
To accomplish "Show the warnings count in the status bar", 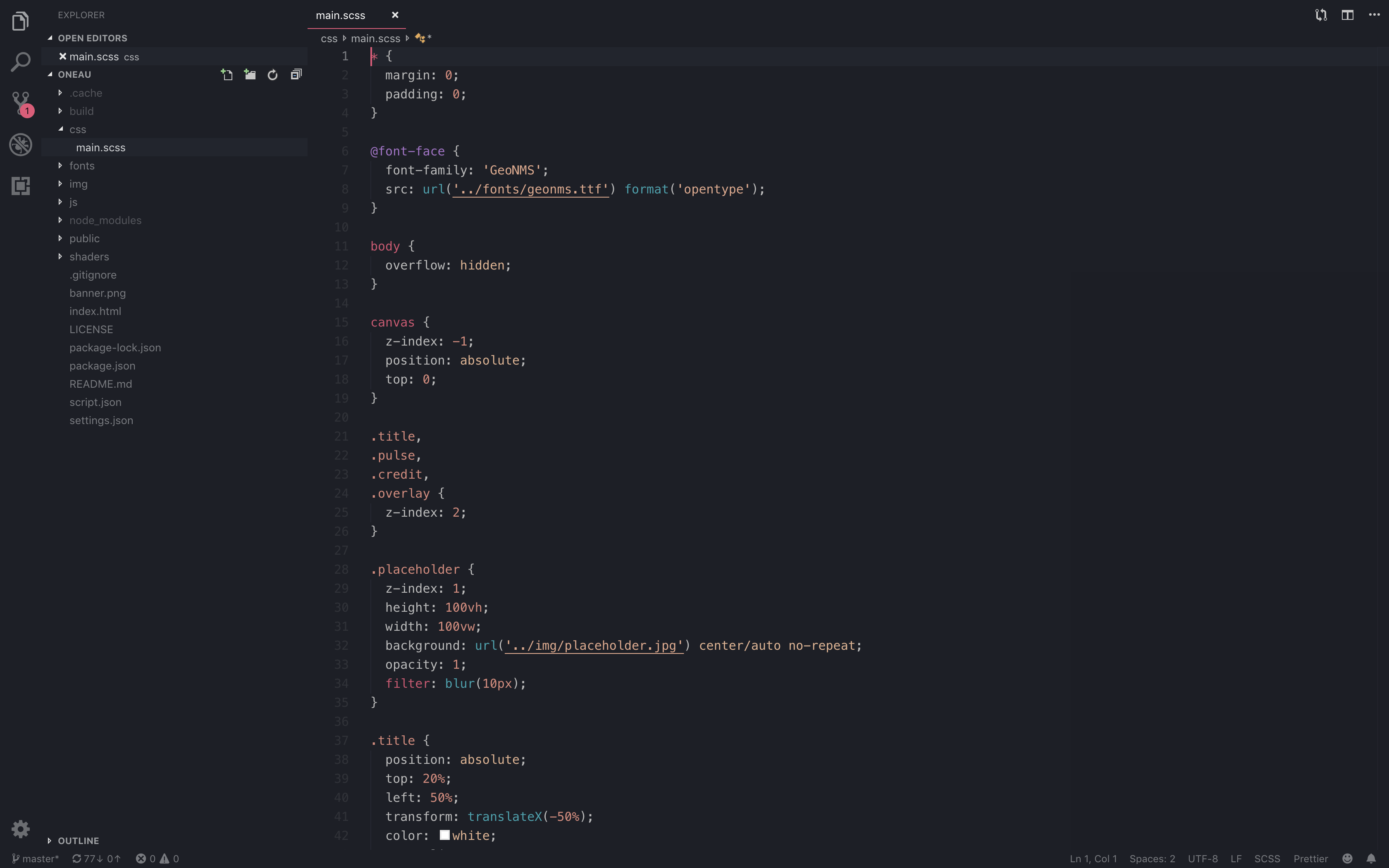I will pos(170,859).
